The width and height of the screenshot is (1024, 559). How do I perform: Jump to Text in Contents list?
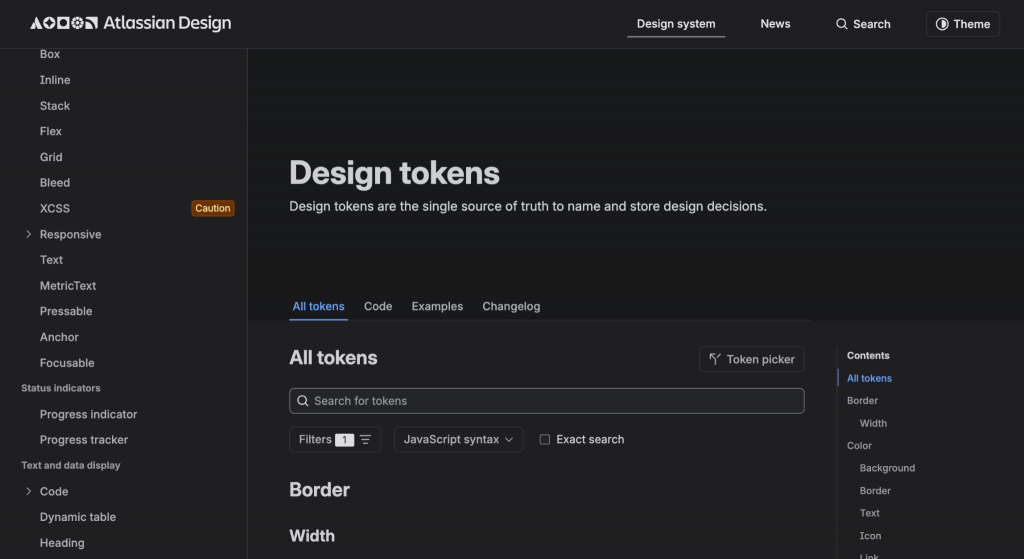[x=870, y=513]
